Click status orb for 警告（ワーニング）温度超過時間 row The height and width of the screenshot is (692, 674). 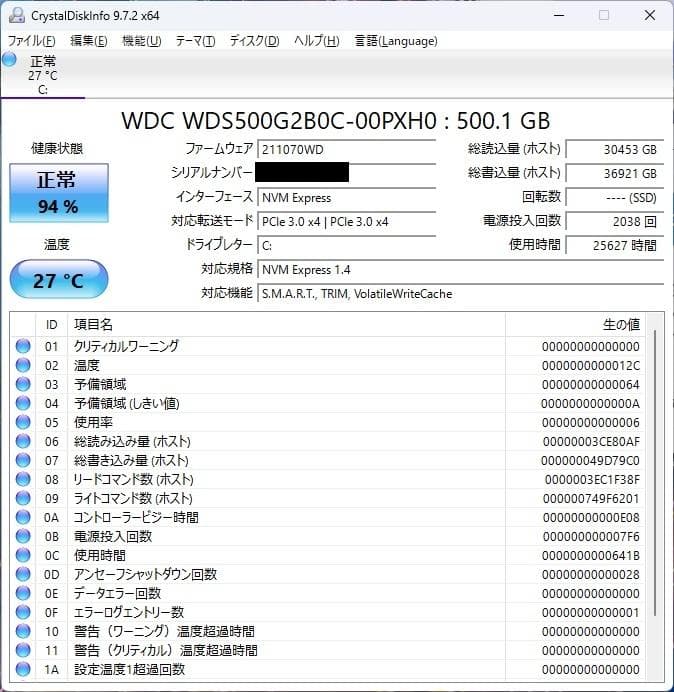pos(23,631)
